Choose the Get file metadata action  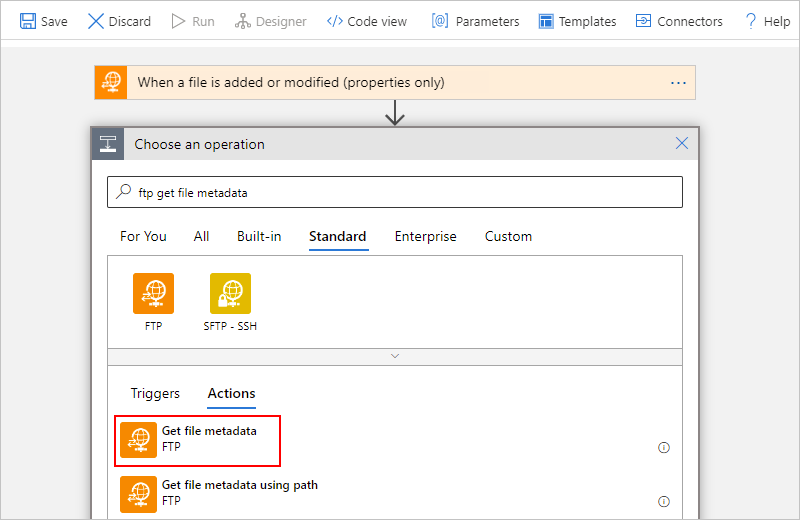point(197,440)
